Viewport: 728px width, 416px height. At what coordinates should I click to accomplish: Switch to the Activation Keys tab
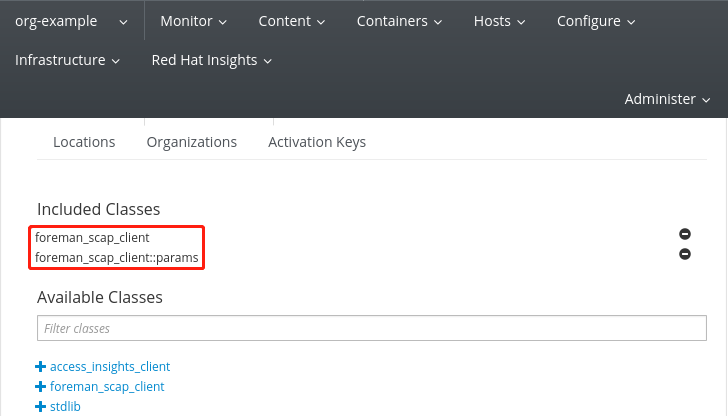317,142
